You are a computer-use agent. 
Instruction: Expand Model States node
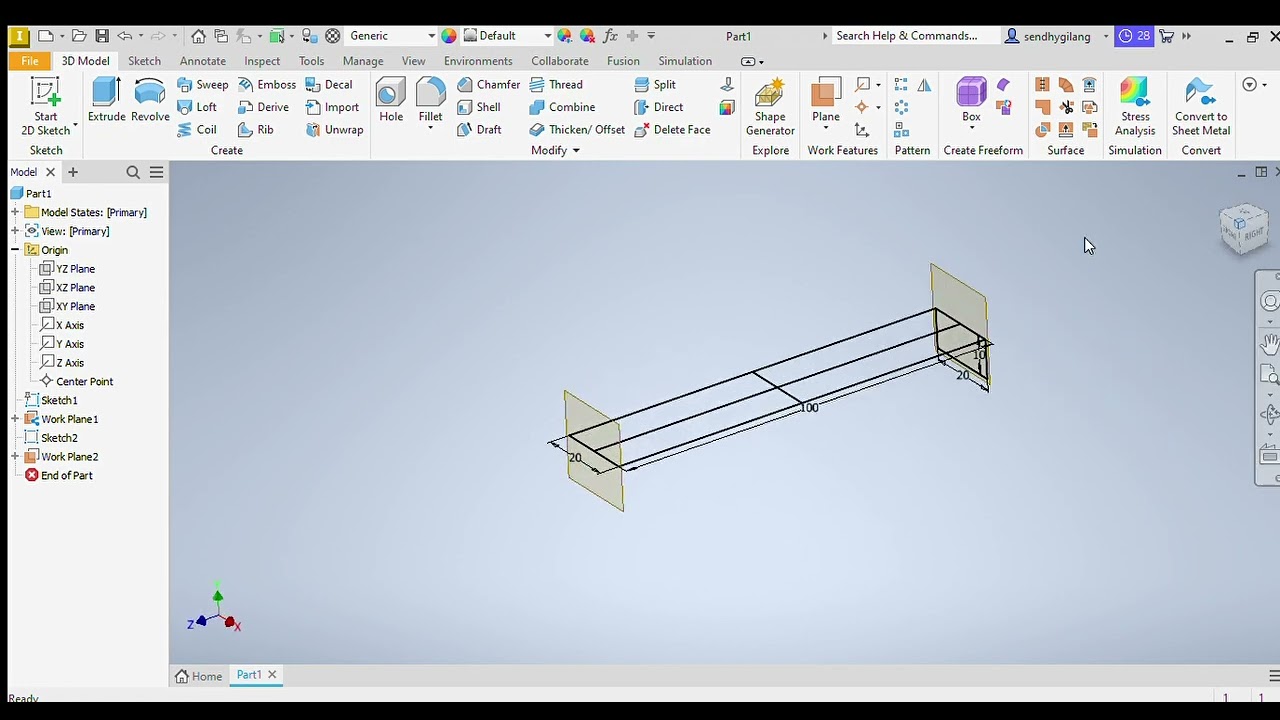point(15,212)
